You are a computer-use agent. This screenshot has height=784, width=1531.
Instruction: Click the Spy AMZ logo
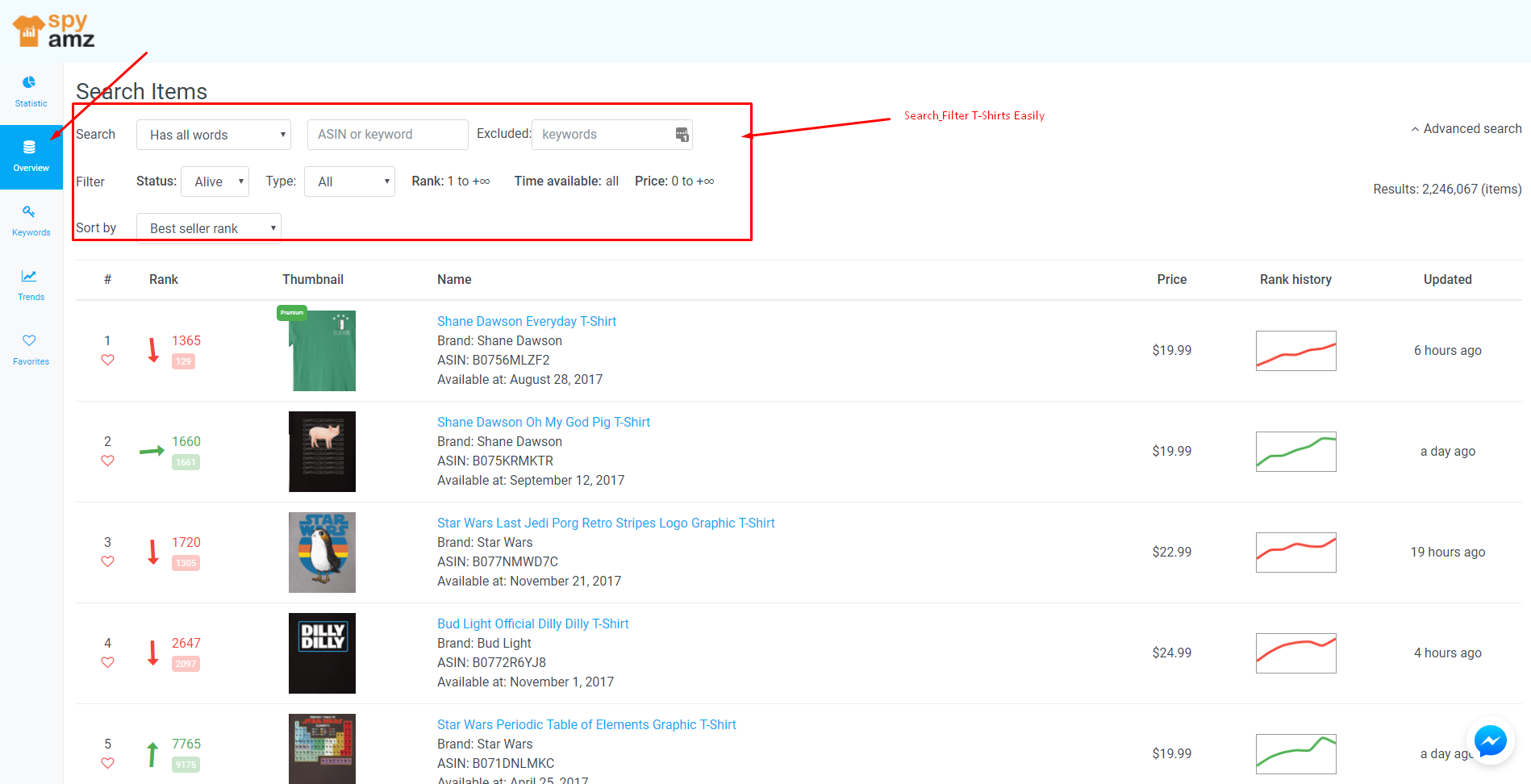[x=53, y=31]
